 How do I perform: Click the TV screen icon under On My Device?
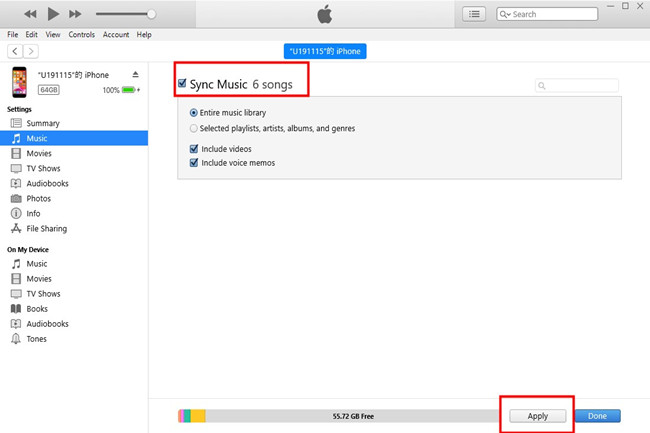tap(16, 294)
